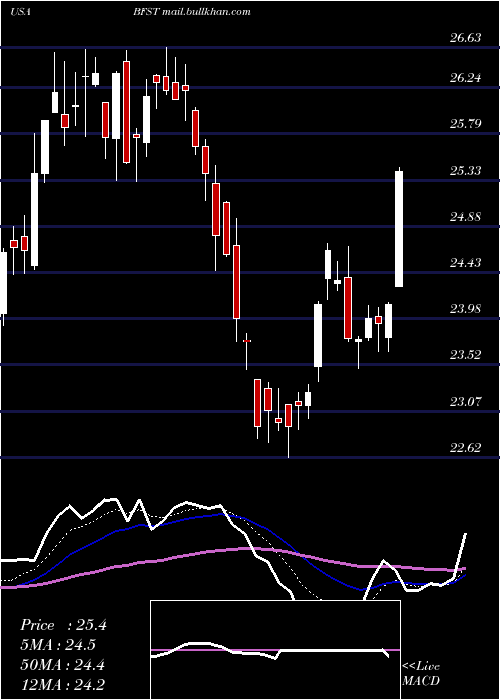This screenshot has height=700, width=500.
Task: Select the 24.43 price axis label
Action: coord(466,263)
